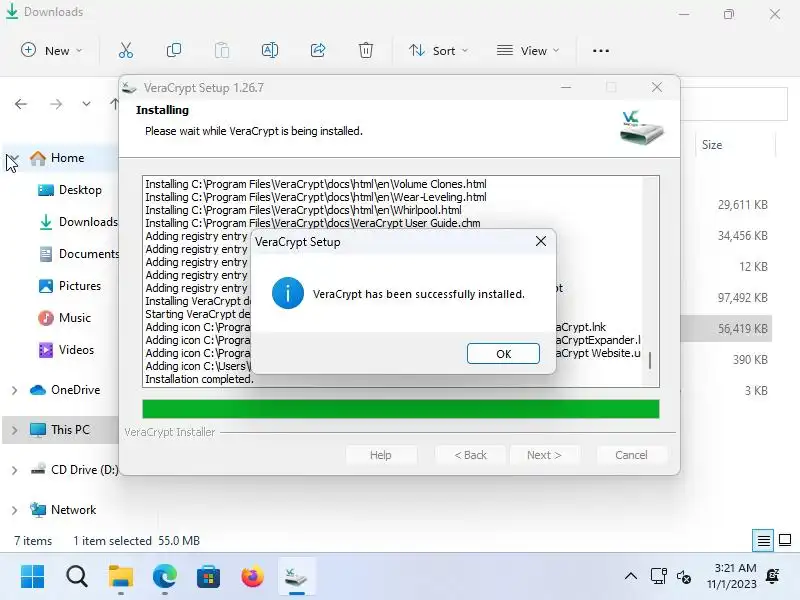Show hidden system tray icons
Viewport: 800px width, 600px height.
tap(631, 577)
